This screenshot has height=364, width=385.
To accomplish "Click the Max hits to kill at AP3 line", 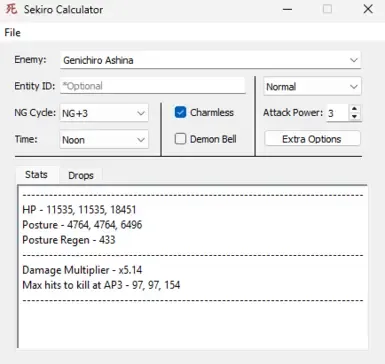I will (101, 285).
